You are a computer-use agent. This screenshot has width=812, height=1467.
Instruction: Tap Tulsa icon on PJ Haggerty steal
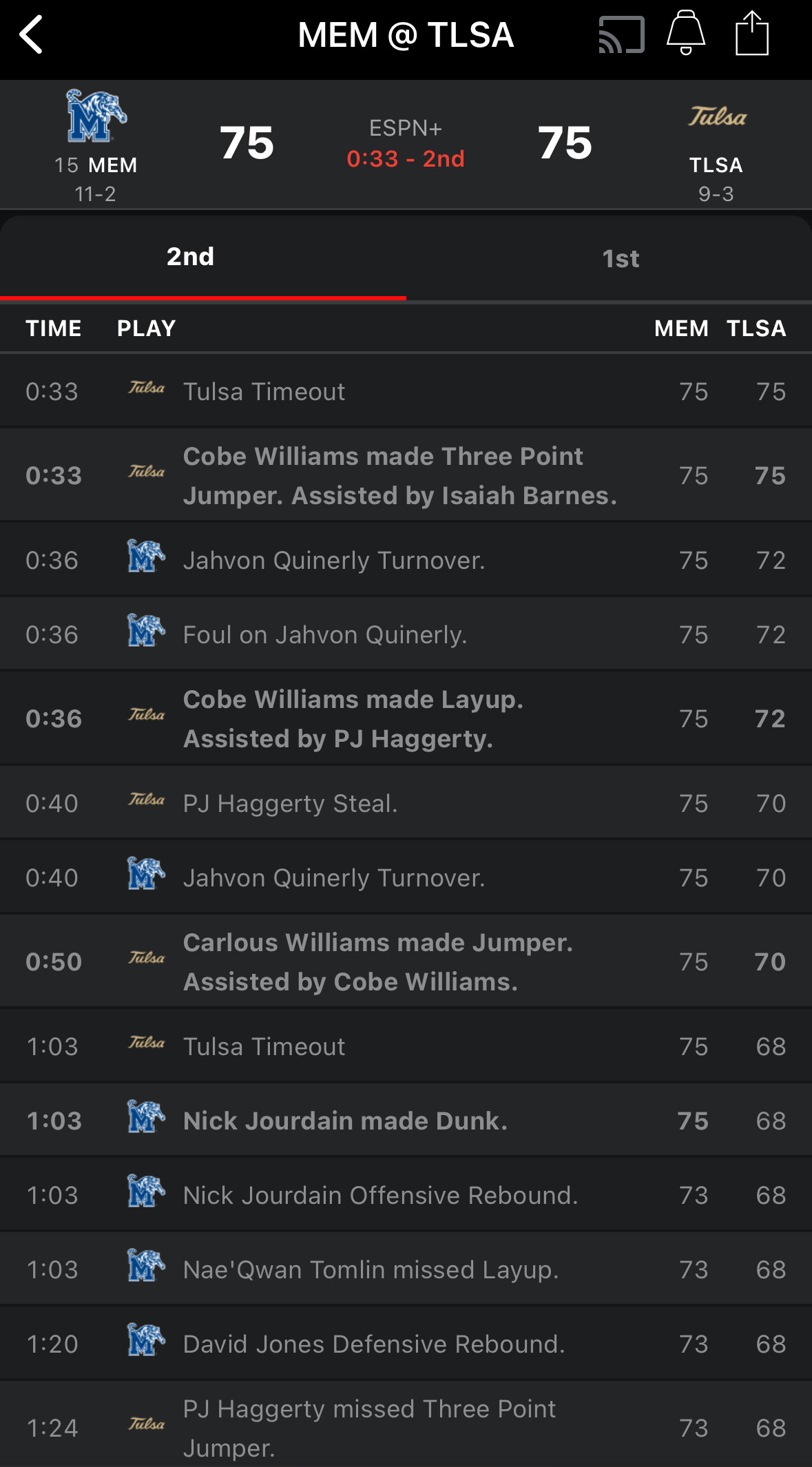tap(146, 800)
